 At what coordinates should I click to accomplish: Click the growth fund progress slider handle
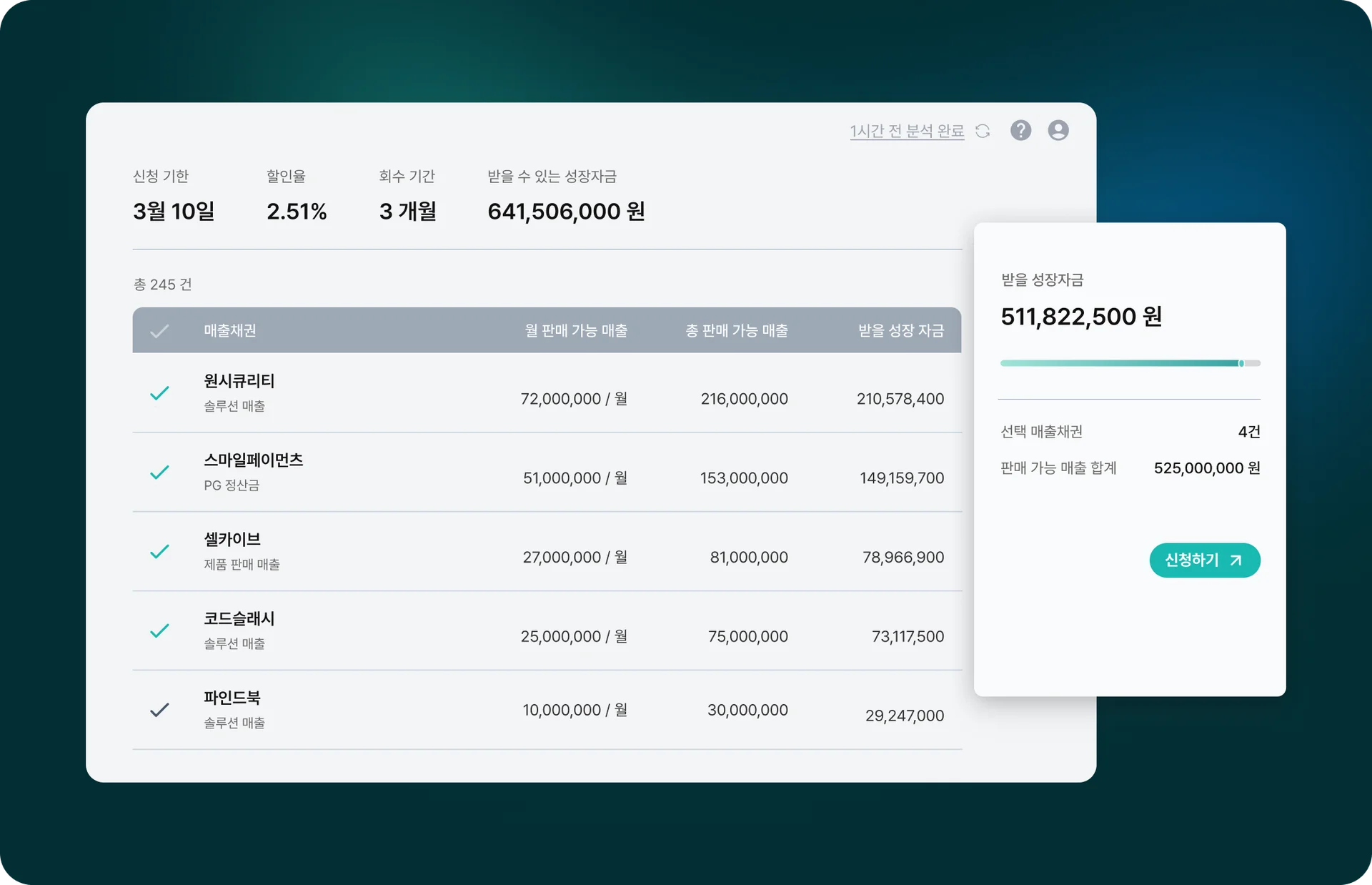(x=1241, y=363)
